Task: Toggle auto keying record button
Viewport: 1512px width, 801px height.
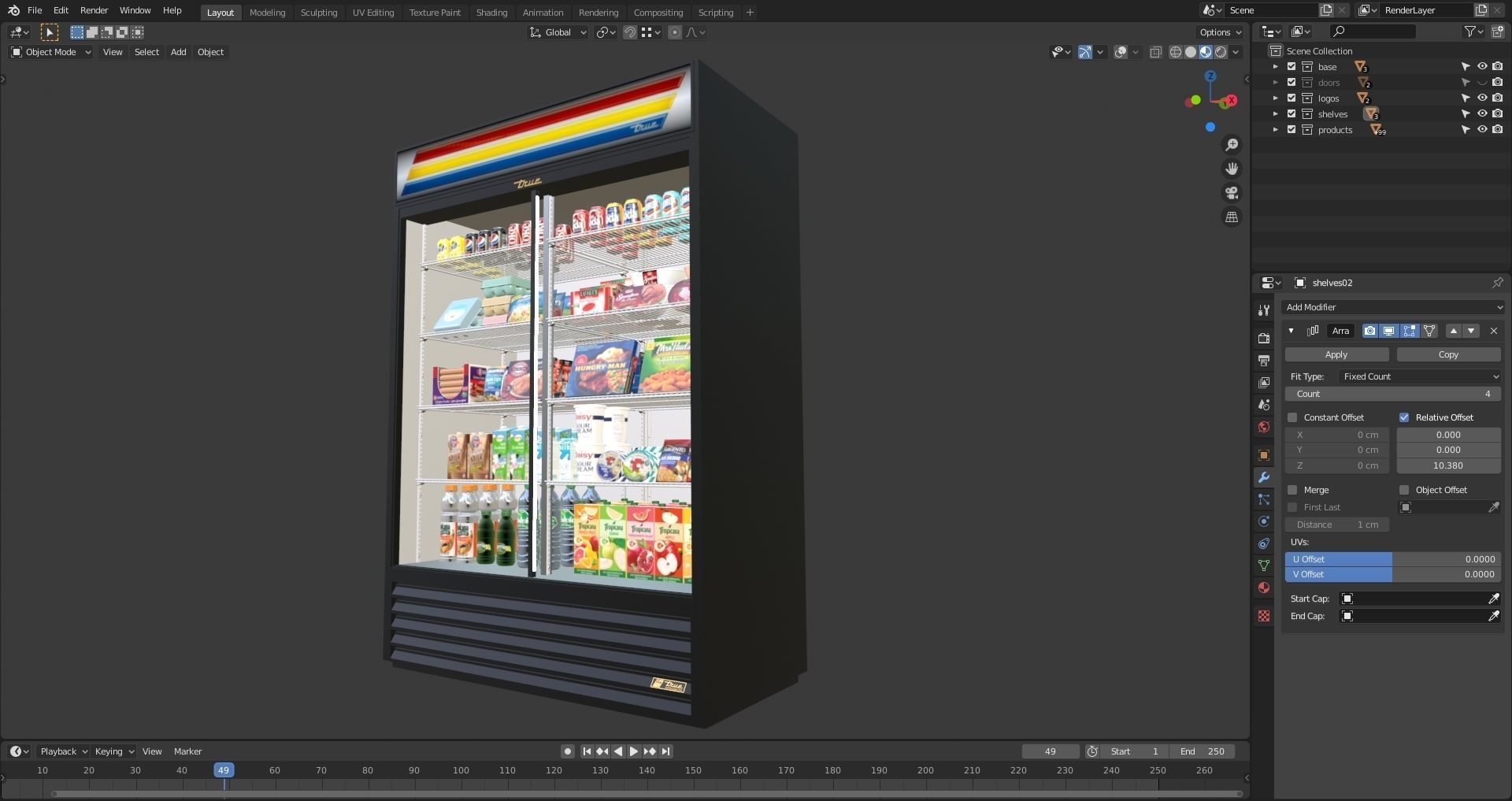Action: click(x=568, y=751)
